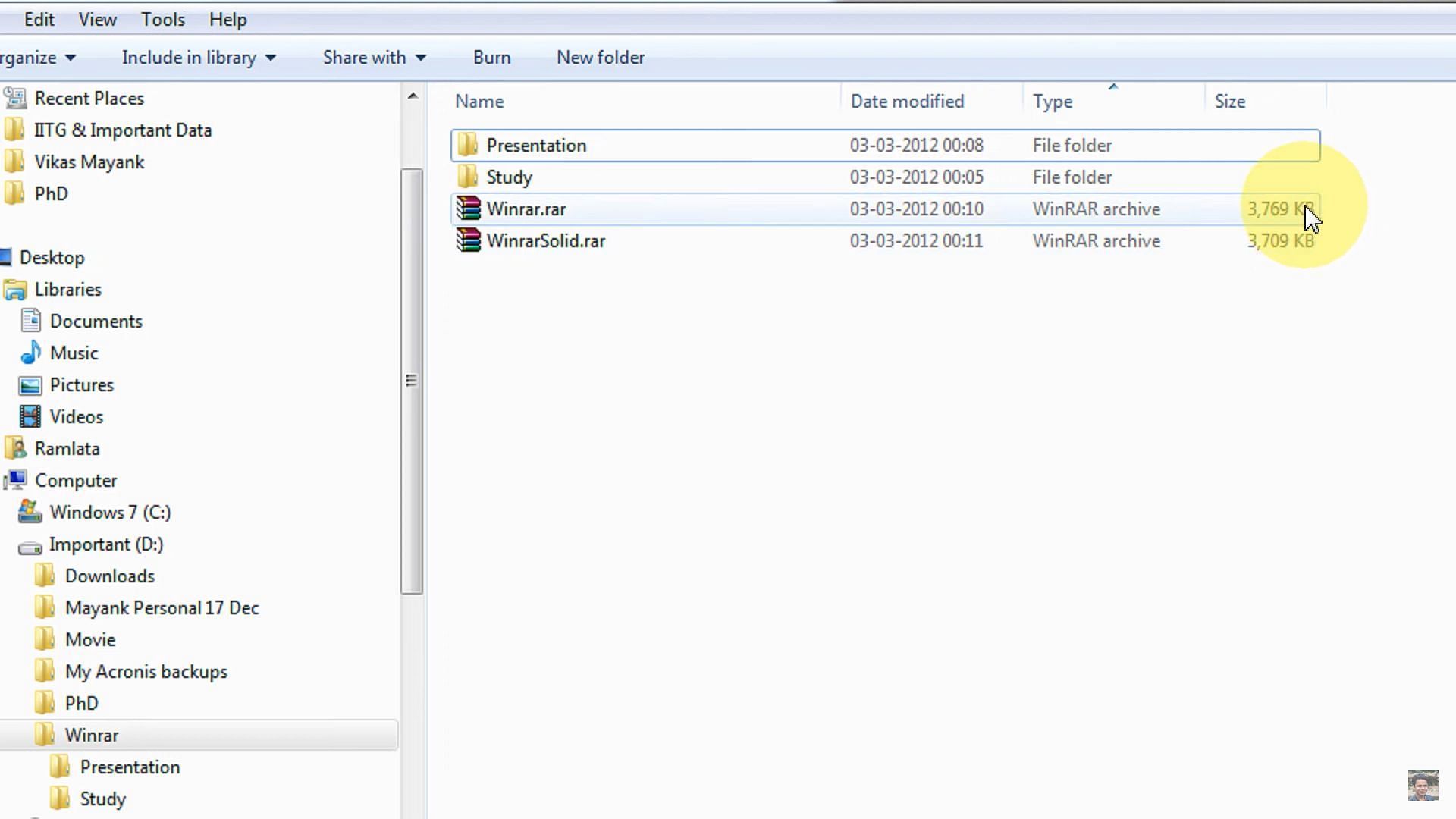Click the Study folder icon

pos(467,177)
